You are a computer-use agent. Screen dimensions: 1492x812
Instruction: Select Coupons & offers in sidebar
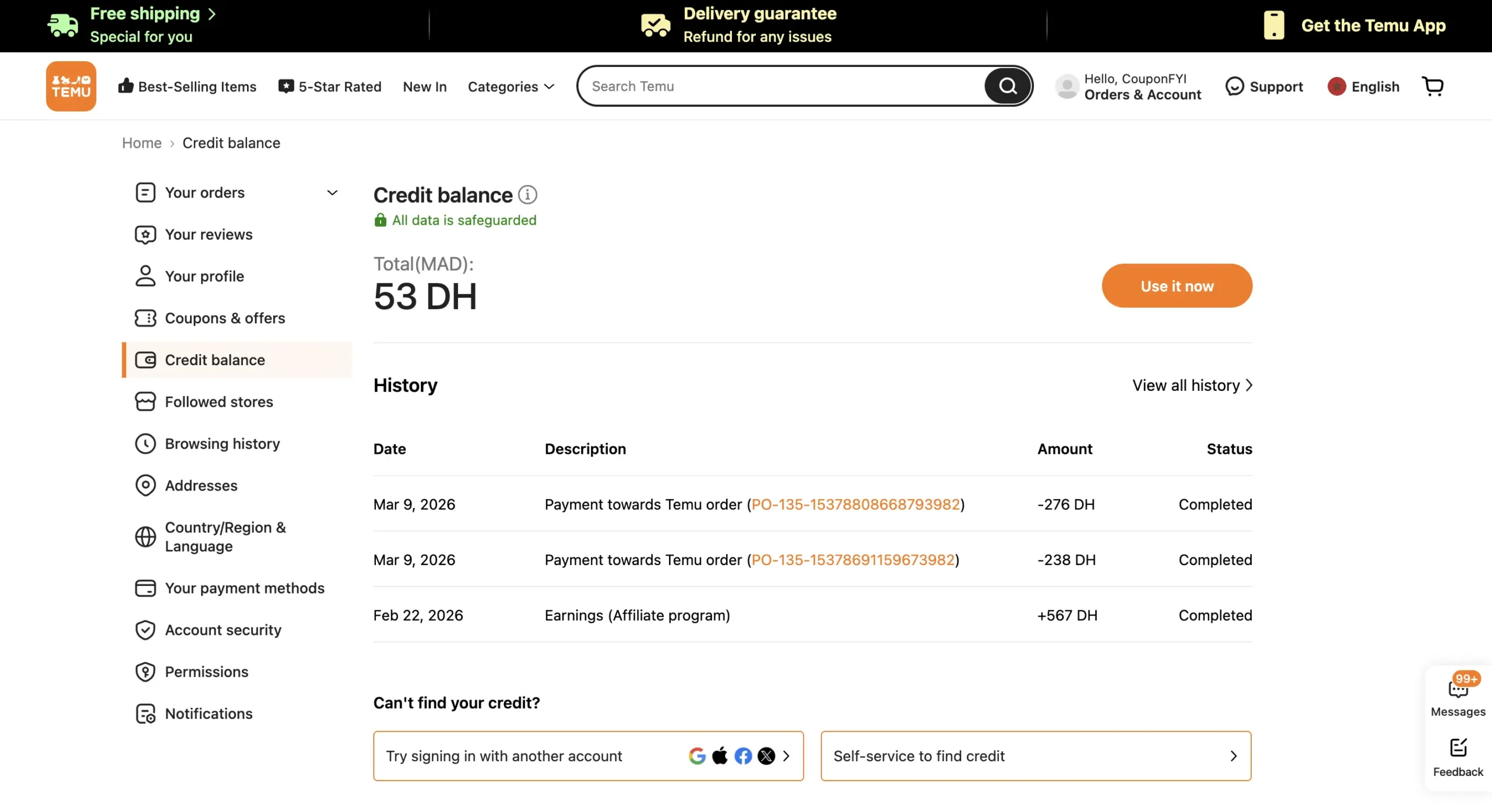[x=225, y=318]
